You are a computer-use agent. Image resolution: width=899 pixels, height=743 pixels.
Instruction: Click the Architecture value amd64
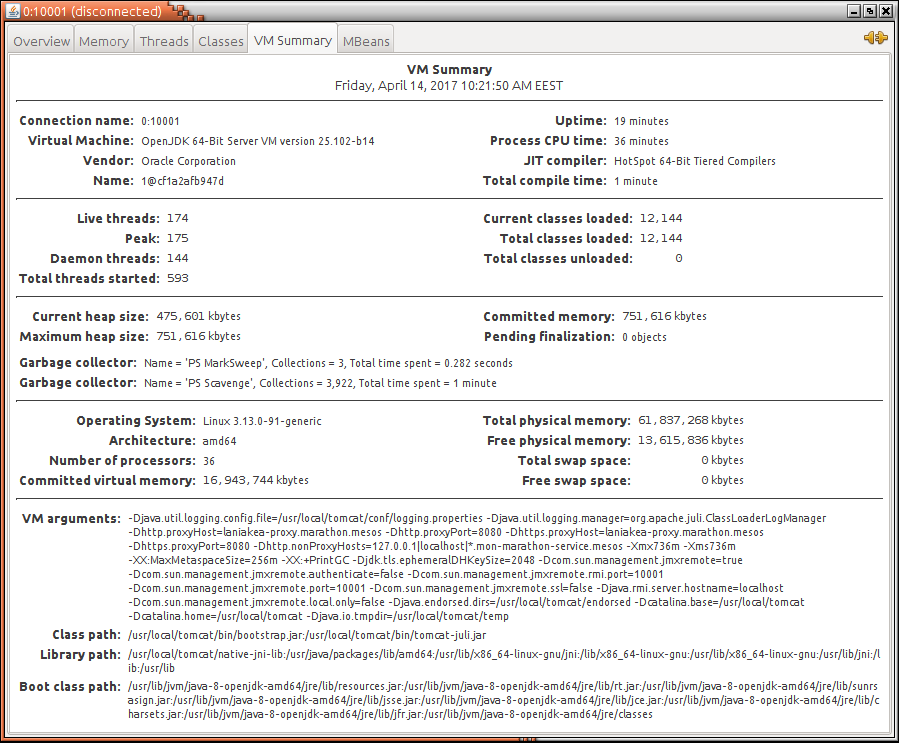(x=220, y=441)
